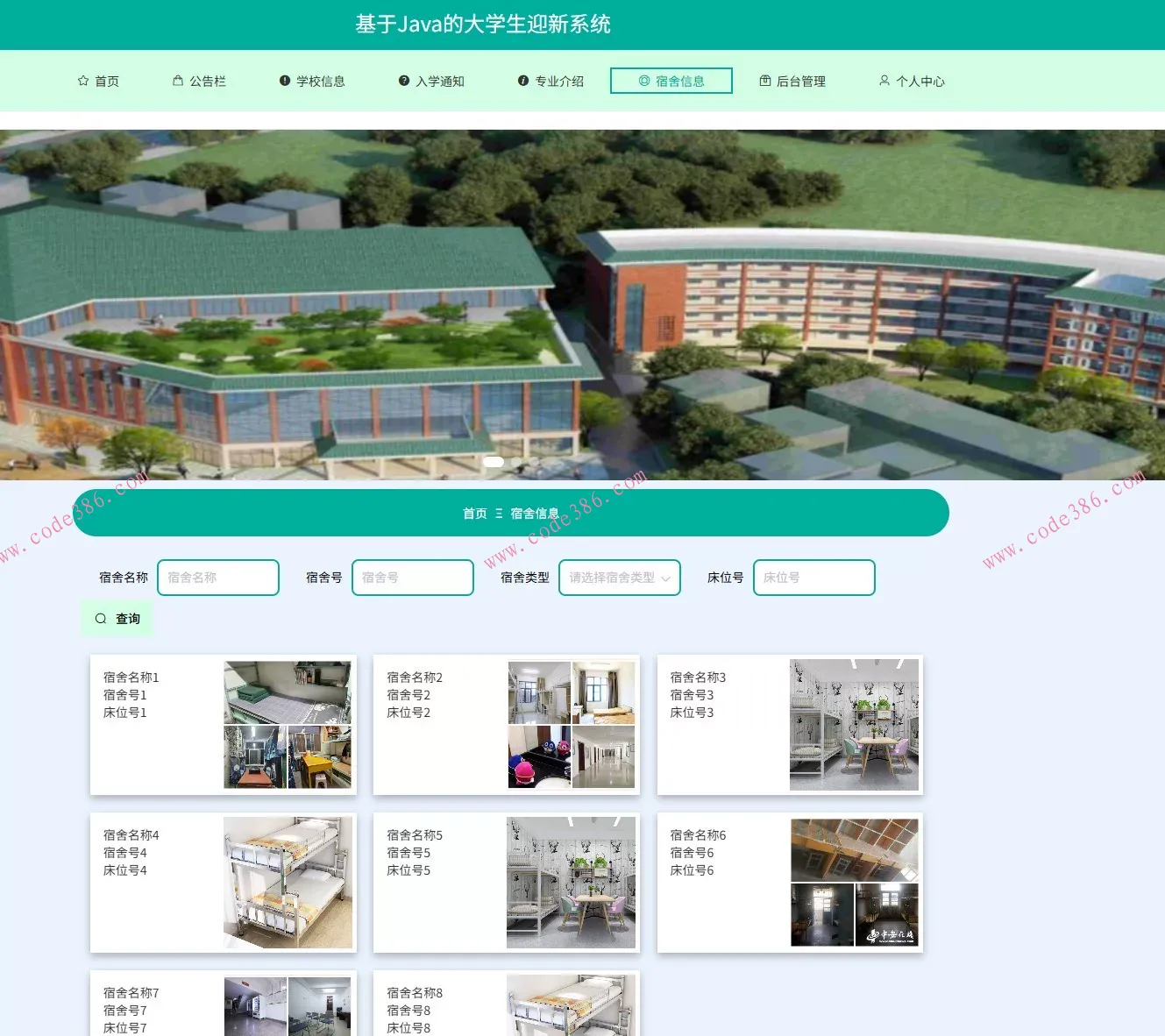Open the 宿舍名称3 dormitory photo
1165x1036 pixels.
[855, 725]
